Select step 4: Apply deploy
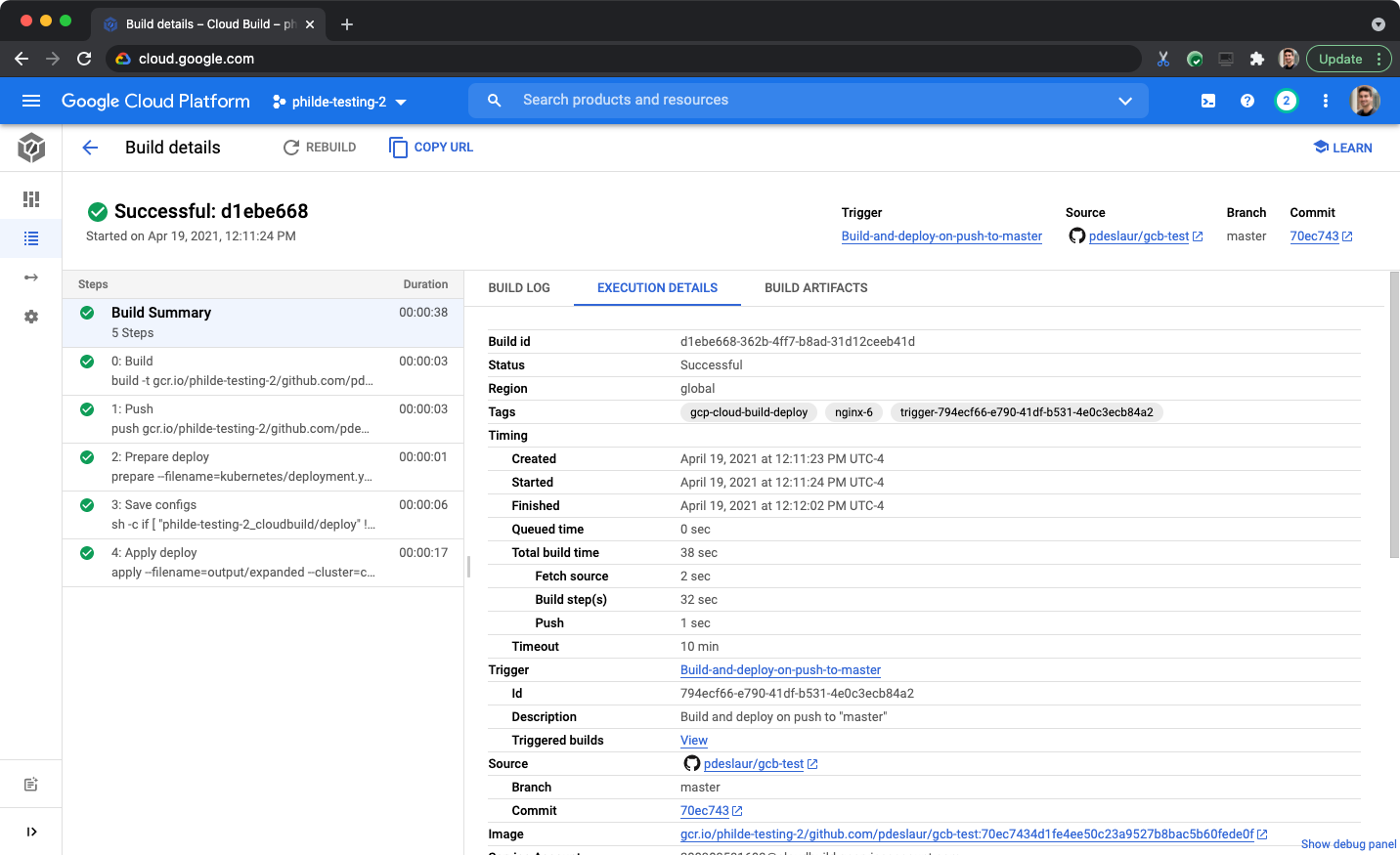 pyautogui.click(x=263, y=562)
